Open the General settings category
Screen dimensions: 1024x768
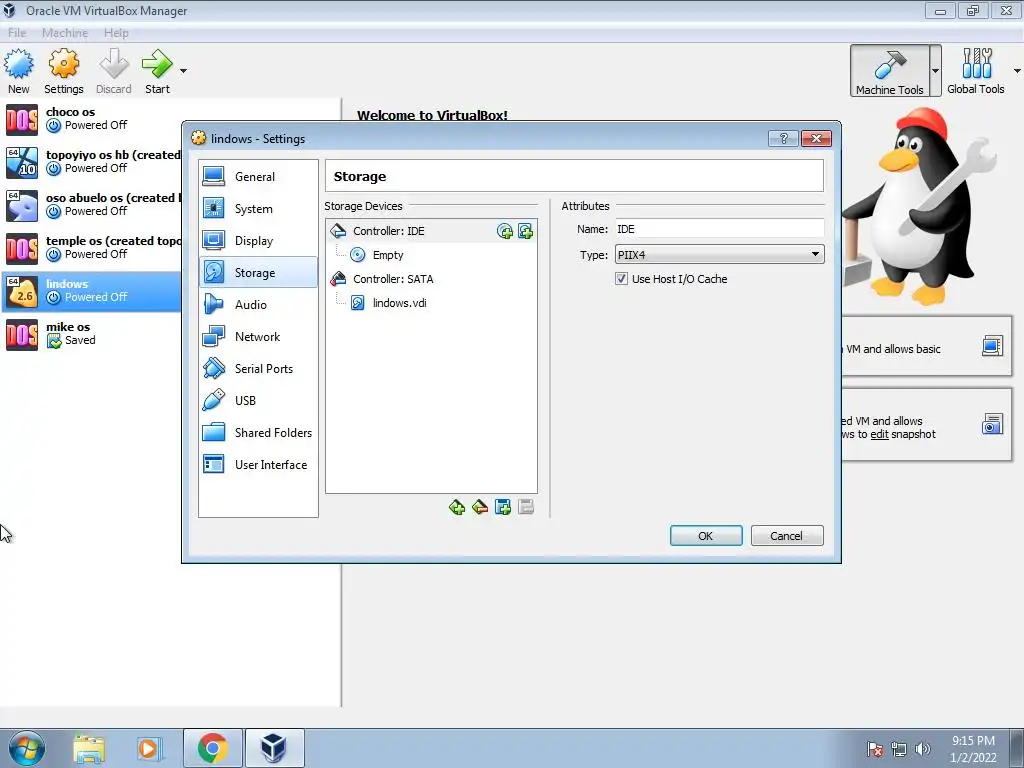point(258,177)
